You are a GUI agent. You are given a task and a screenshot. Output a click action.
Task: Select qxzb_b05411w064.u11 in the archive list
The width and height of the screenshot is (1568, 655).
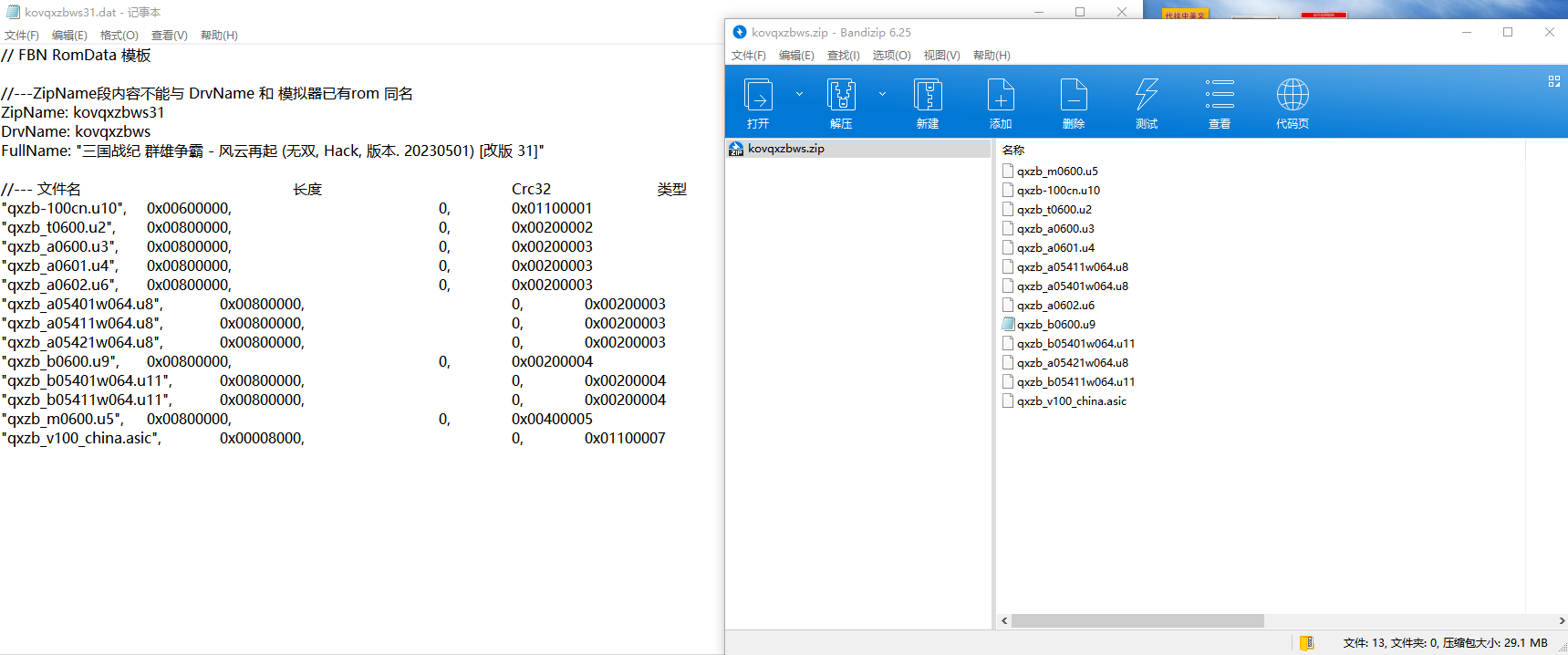tap(1076, 381)
